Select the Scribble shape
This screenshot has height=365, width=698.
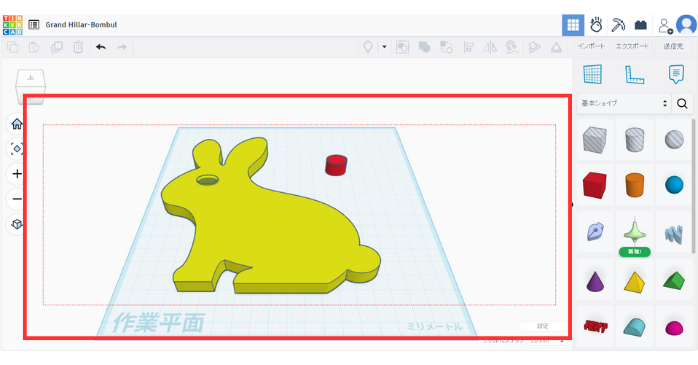[595, 231]
